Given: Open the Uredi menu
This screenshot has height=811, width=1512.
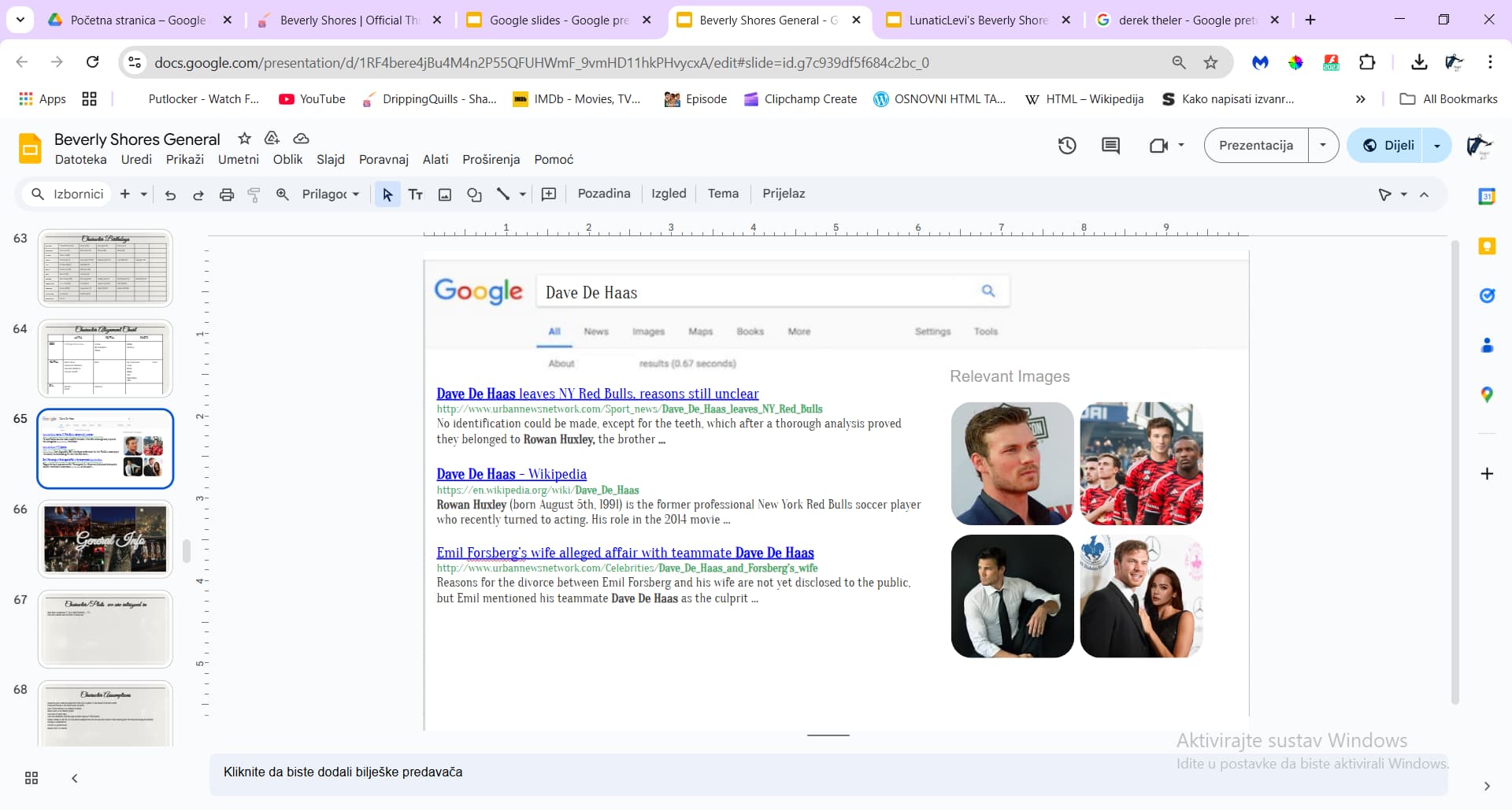Looking at the screenshot, I should [x=136, y=160].
